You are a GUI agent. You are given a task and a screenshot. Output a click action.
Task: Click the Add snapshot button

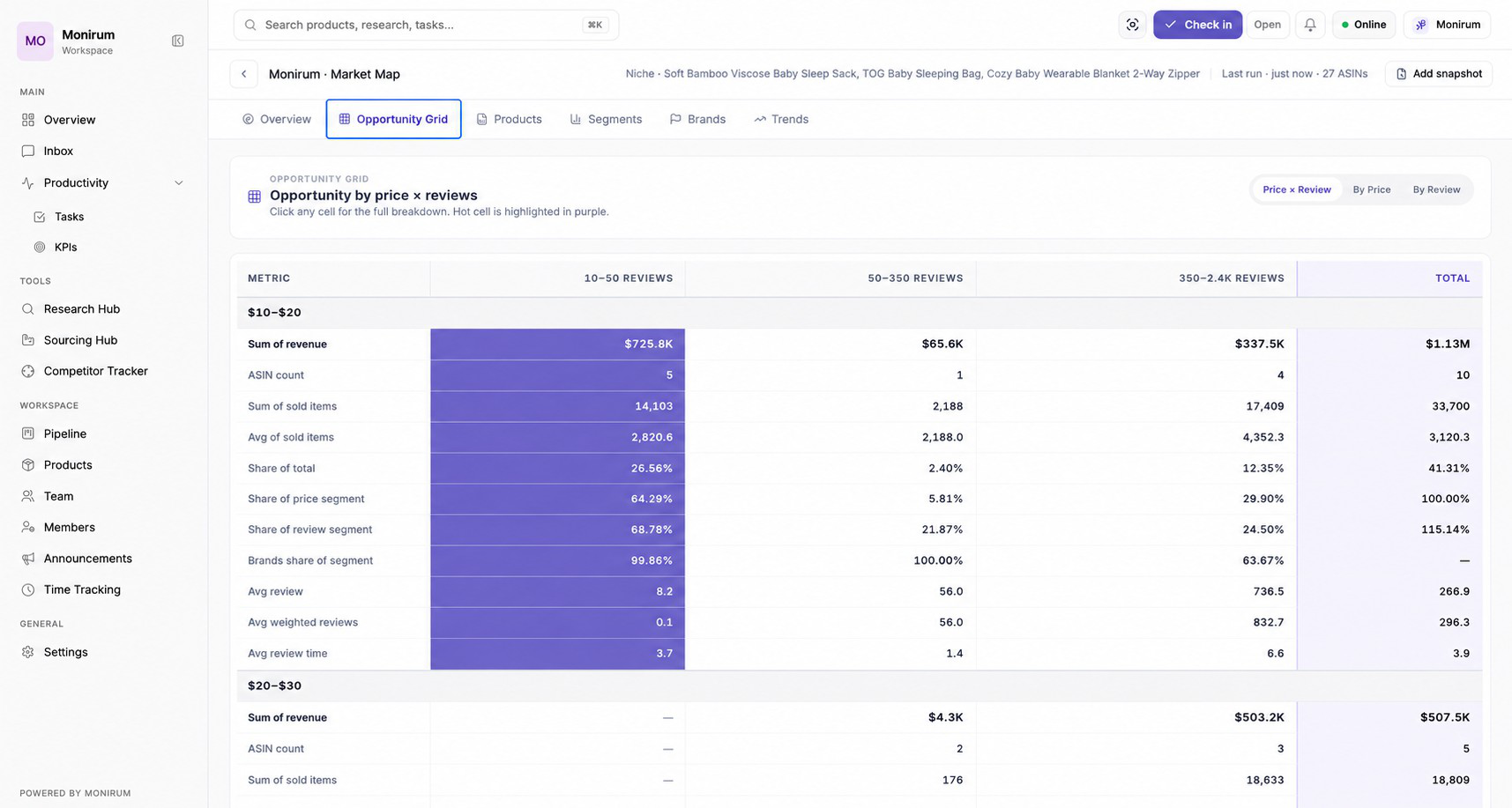click(x=1438, y=74)
